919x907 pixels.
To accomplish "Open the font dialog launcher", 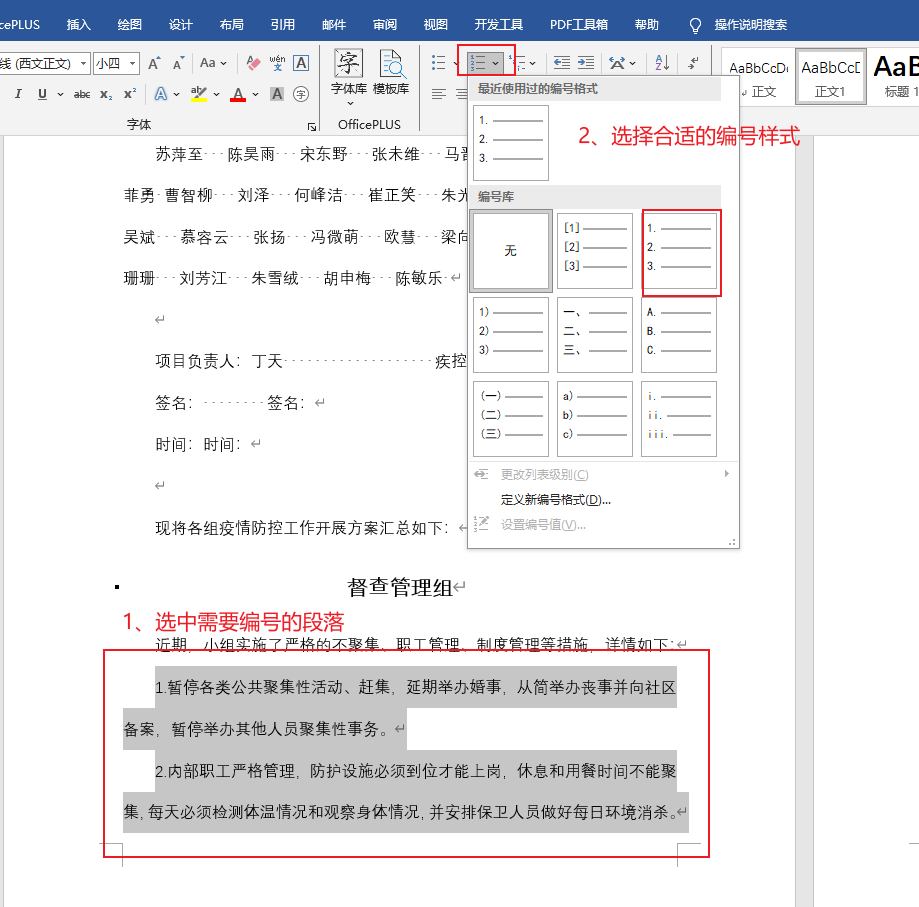I will click(x=312, y=127).
